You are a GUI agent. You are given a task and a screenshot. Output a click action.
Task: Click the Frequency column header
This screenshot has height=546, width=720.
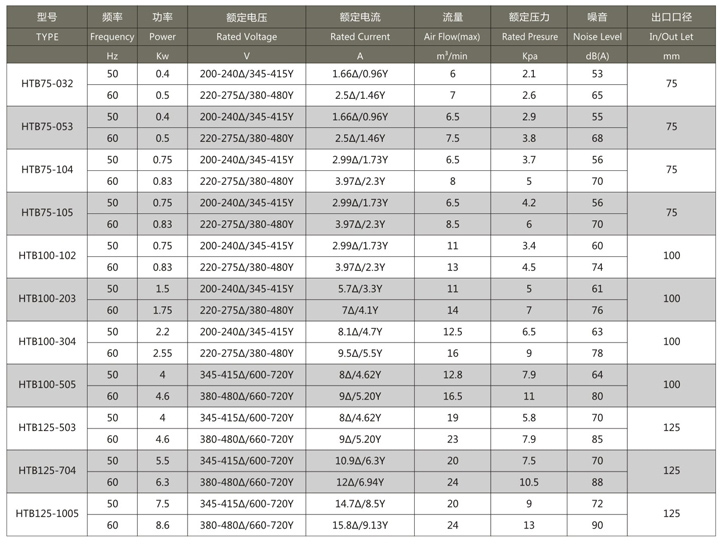[x=112, y=37]
